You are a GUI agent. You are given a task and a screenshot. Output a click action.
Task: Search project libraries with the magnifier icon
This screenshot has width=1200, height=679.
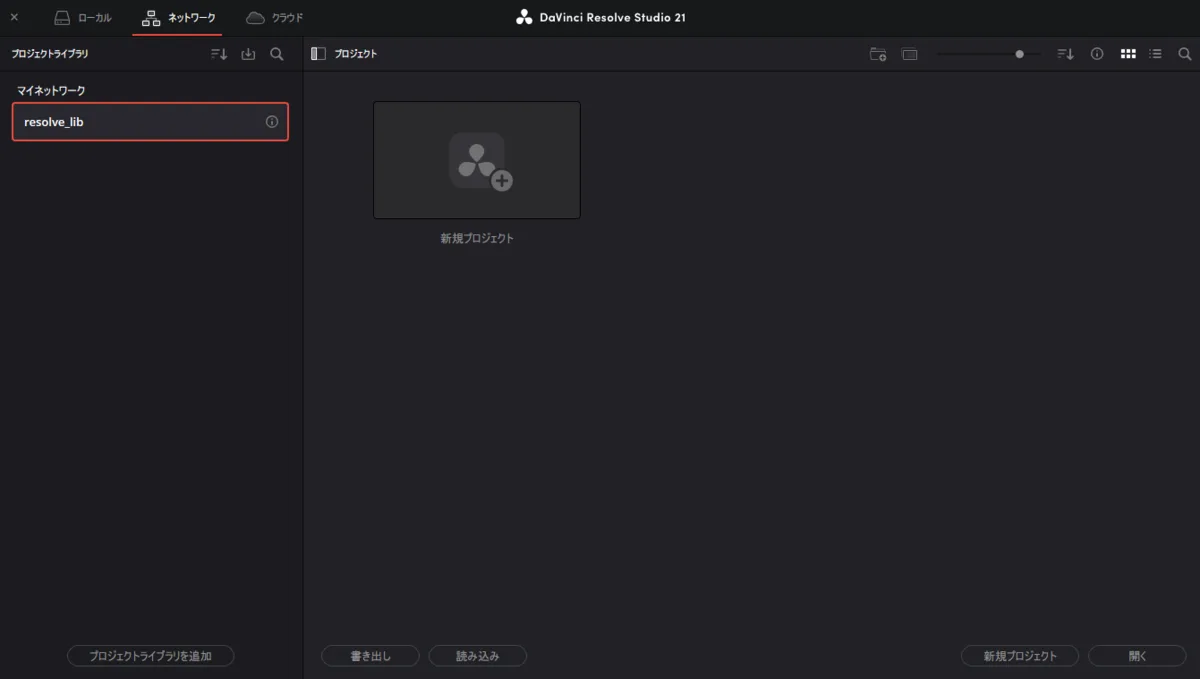(277, 54)
